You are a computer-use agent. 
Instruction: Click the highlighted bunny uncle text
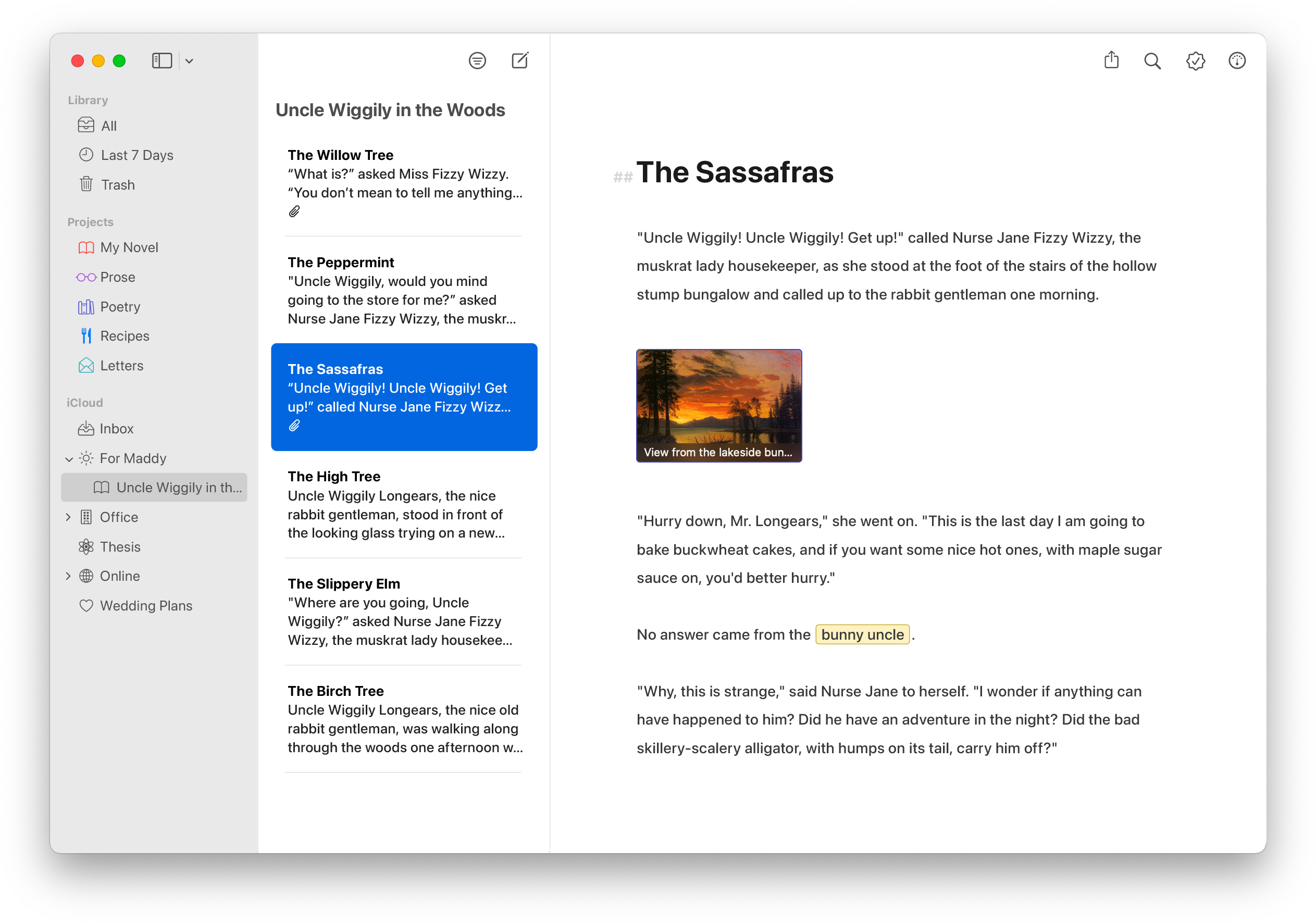pyautogui.click(x=862, y=633)
